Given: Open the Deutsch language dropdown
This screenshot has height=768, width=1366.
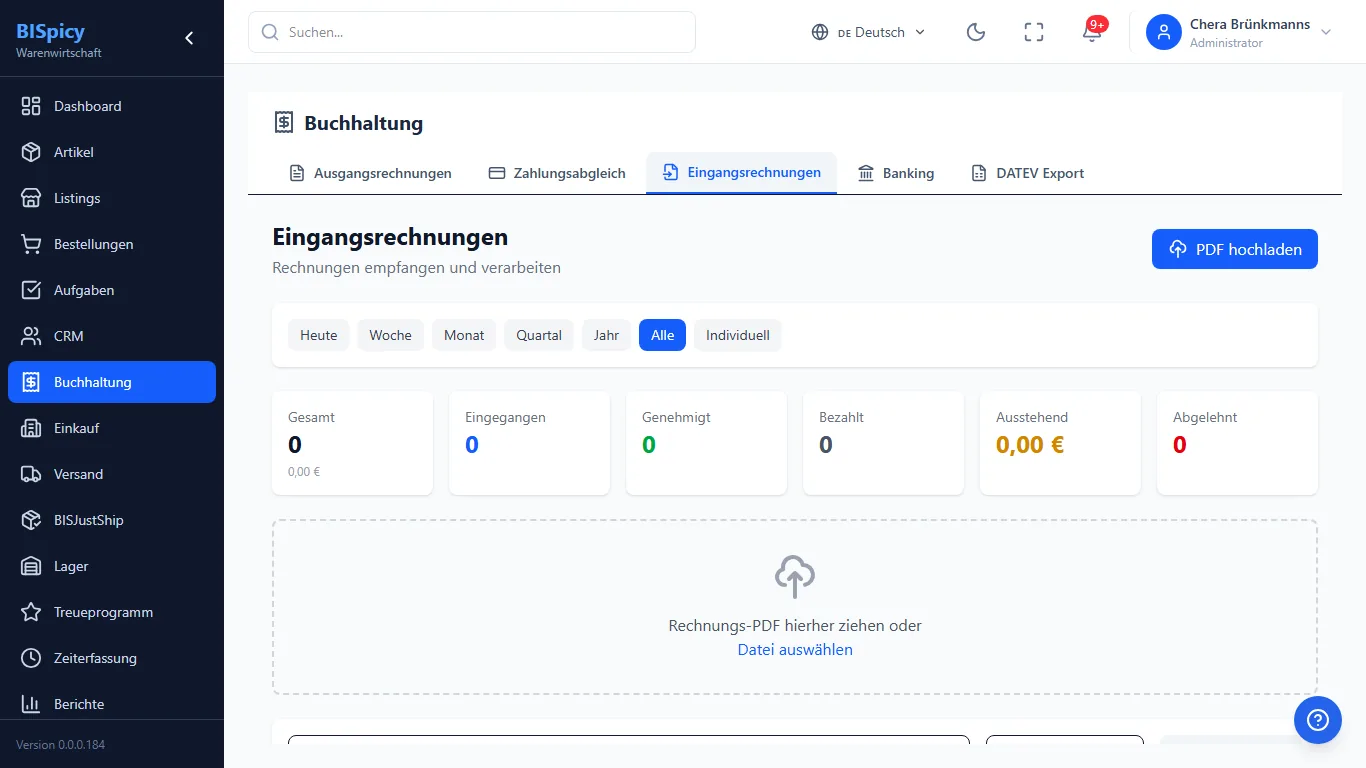Looking at the screenshot, I should click(x=868, y=32).
